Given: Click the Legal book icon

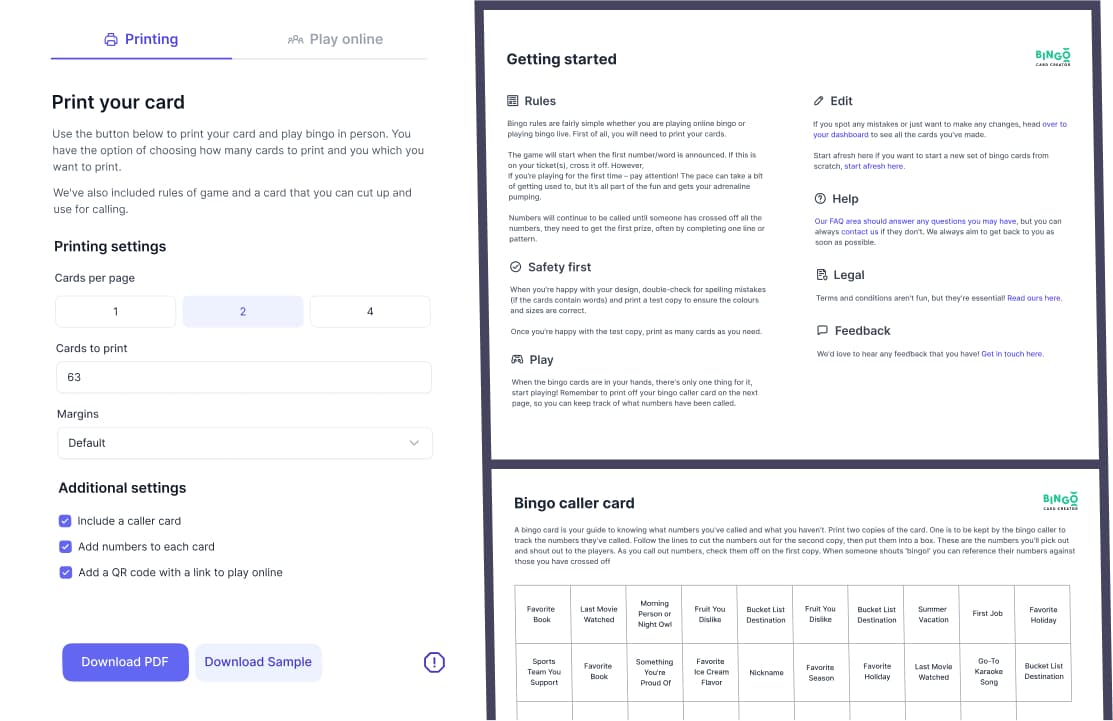Looking at the screenshot, I should 821,275.
